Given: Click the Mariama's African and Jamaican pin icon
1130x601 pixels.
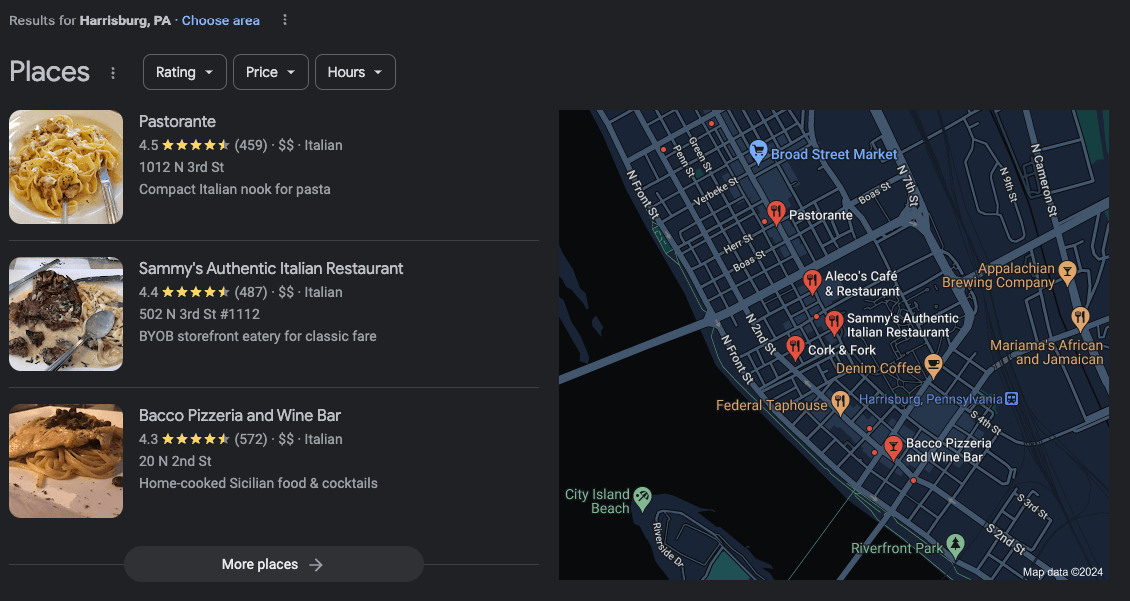Looking at the screenshot, I should coord(1079,319).
